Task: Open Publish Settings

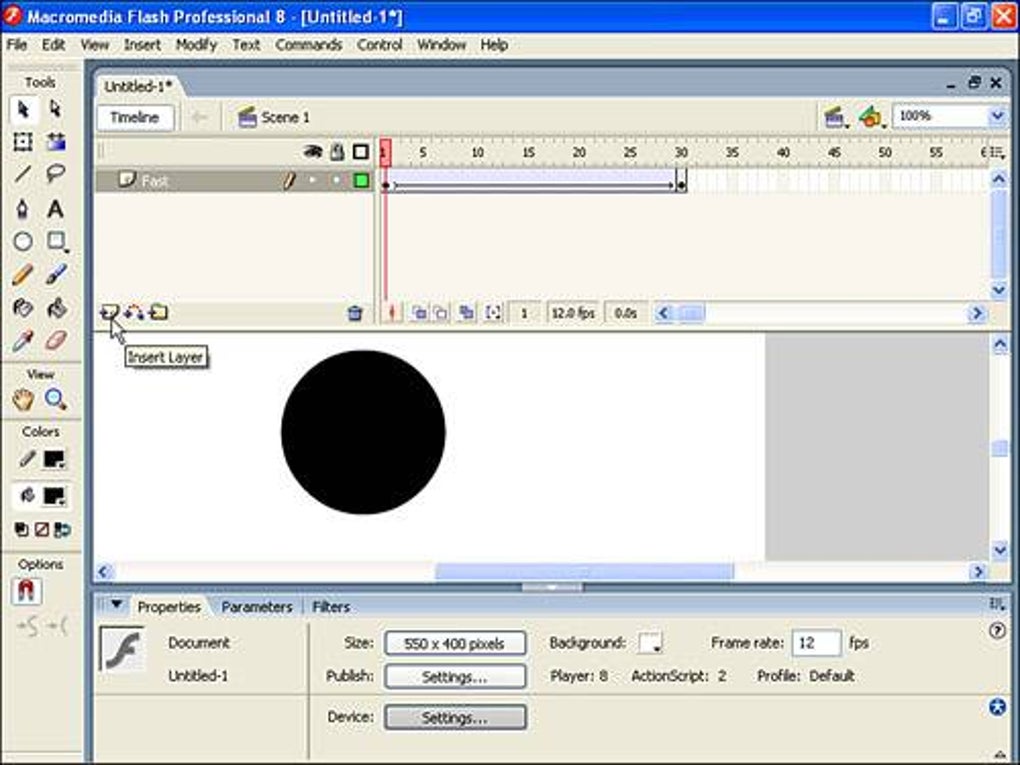Action: pyautogui.click(x=454, y=676)
